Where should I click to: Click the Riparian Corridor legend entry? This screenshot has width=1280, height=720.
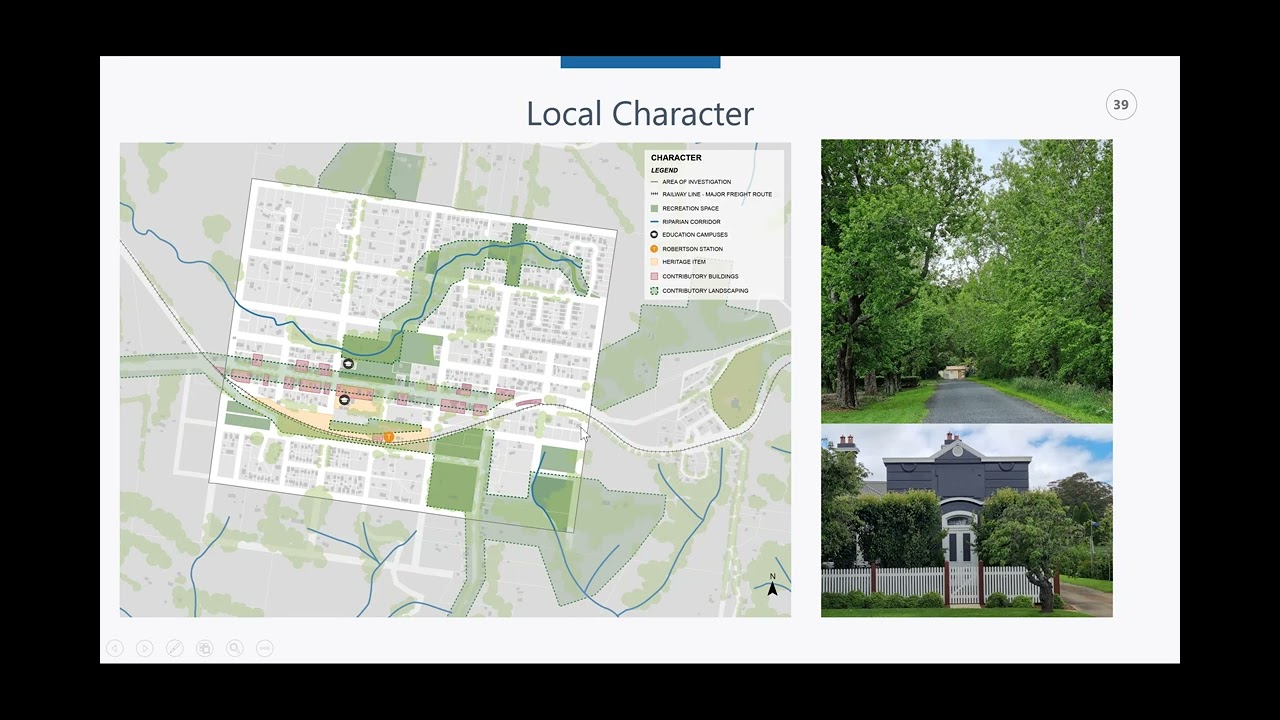(685, 222)
